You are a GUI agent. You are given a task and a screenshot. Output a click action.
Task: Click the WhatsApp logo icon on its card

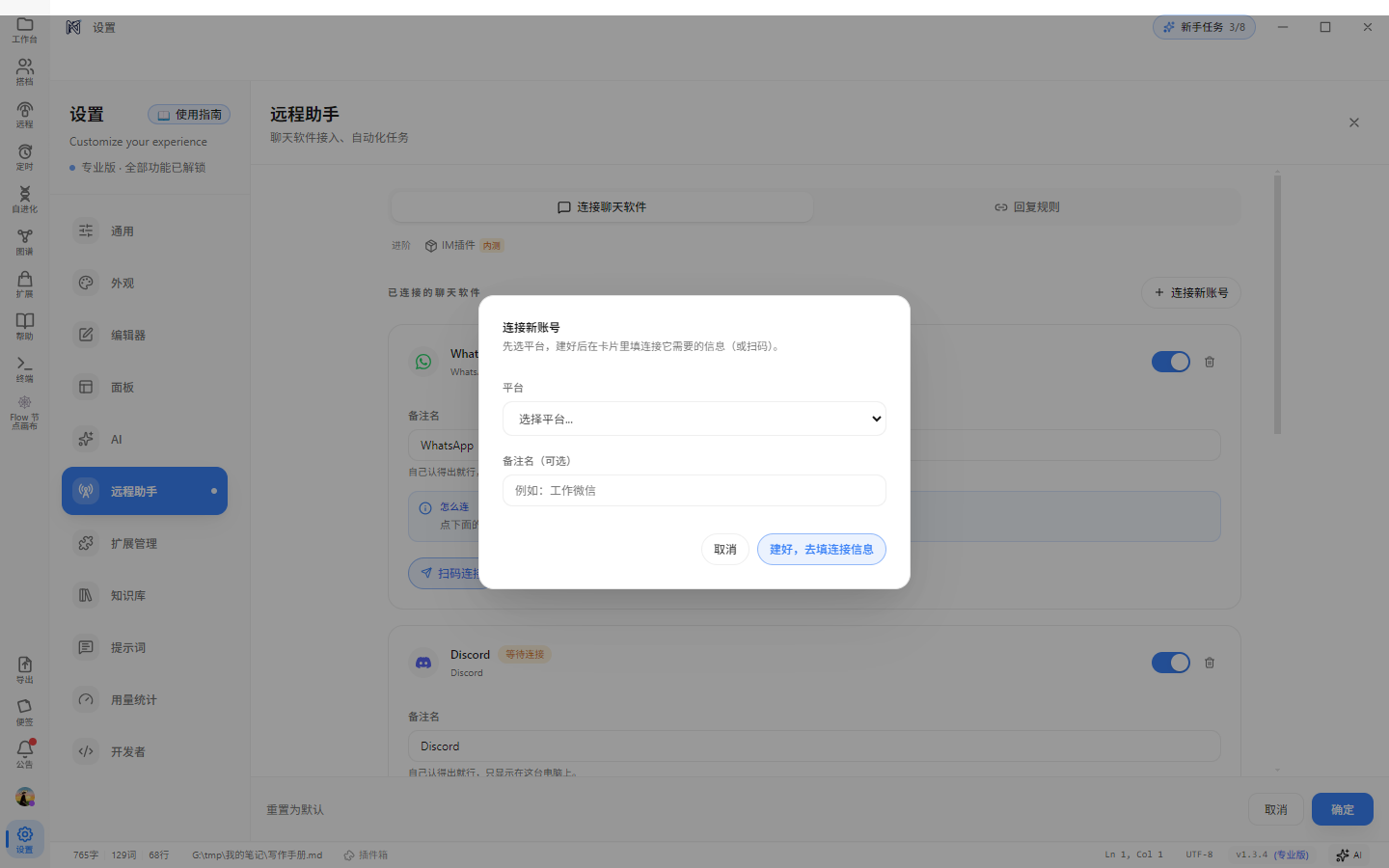pyautogui.click(x=423, y=362)
